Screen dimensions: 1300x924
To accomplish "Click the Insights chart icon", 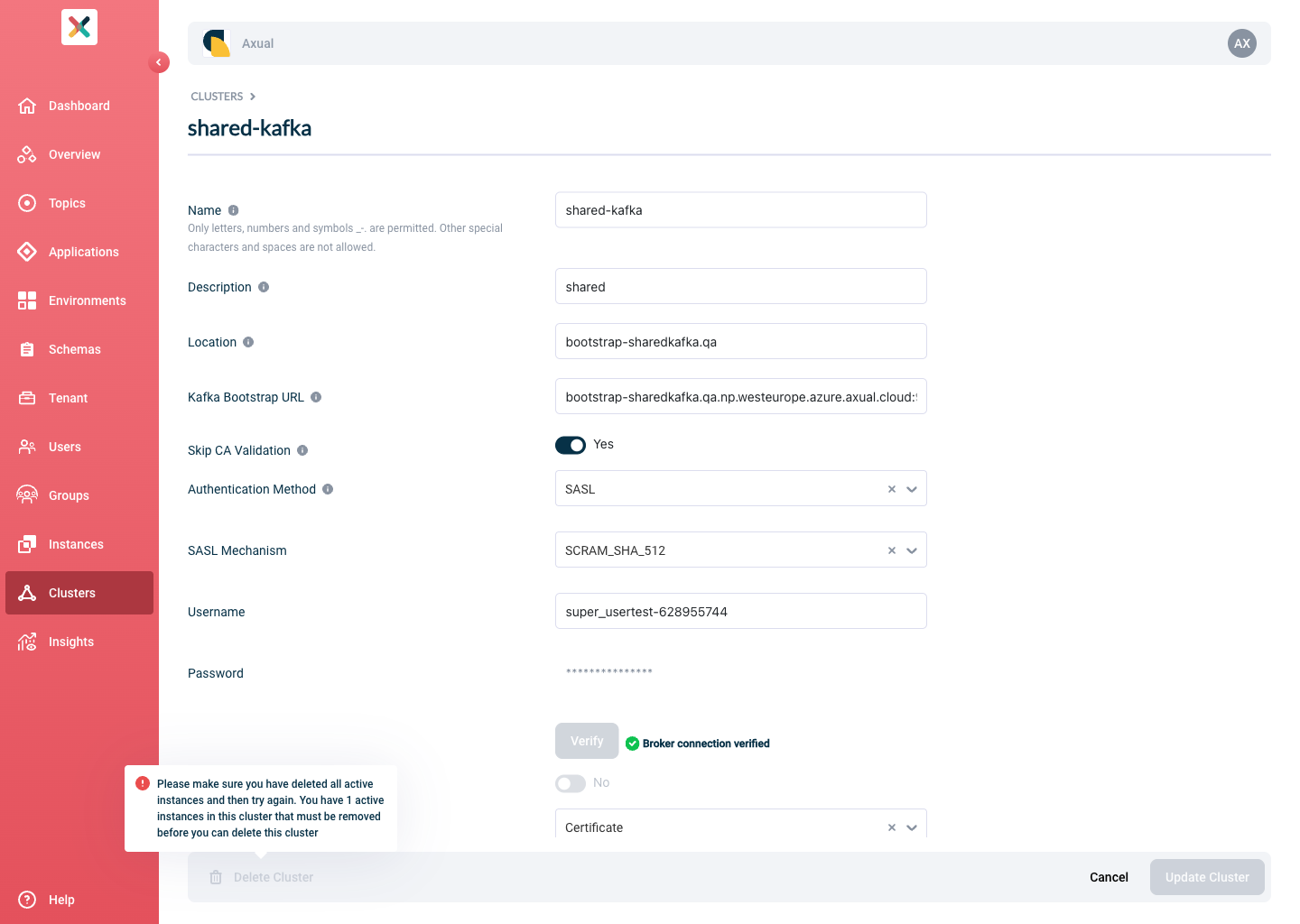I will (27, 642).
